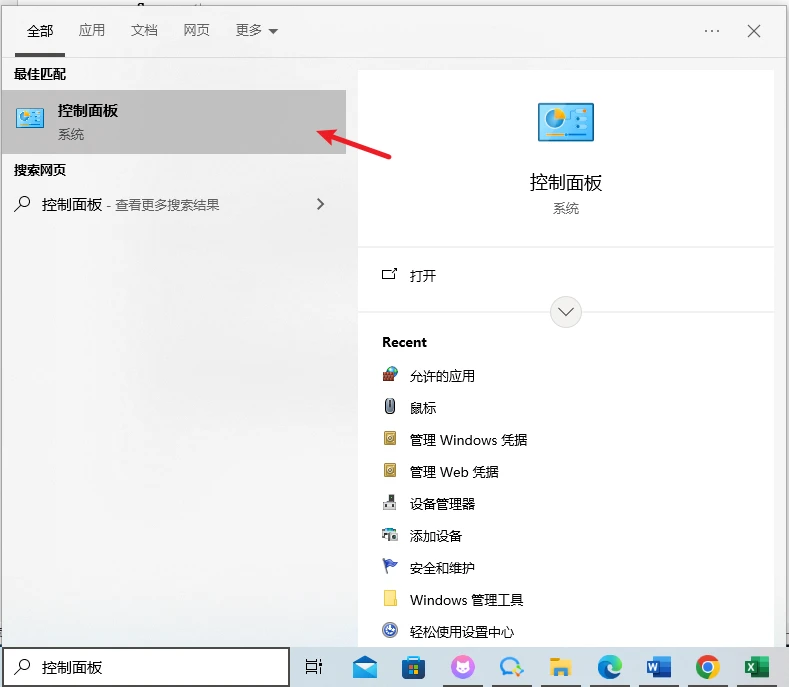Open recent item 允许的应用
The width and height of the screenshot is (789, 687).
[x=442, y=376]
